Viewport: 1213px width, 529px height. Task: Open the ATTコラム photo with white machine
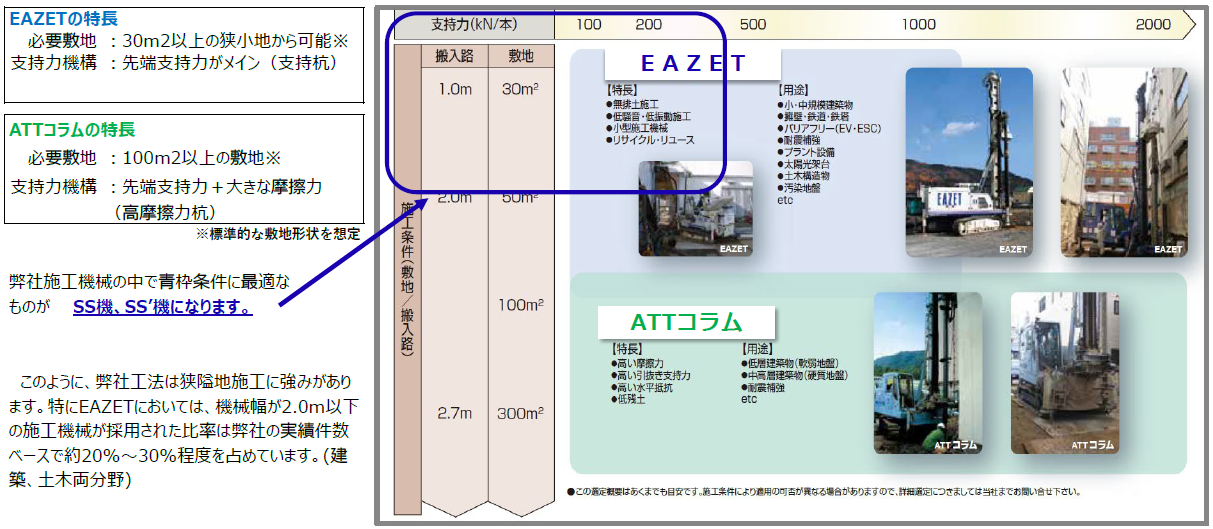coord(1064,372)
